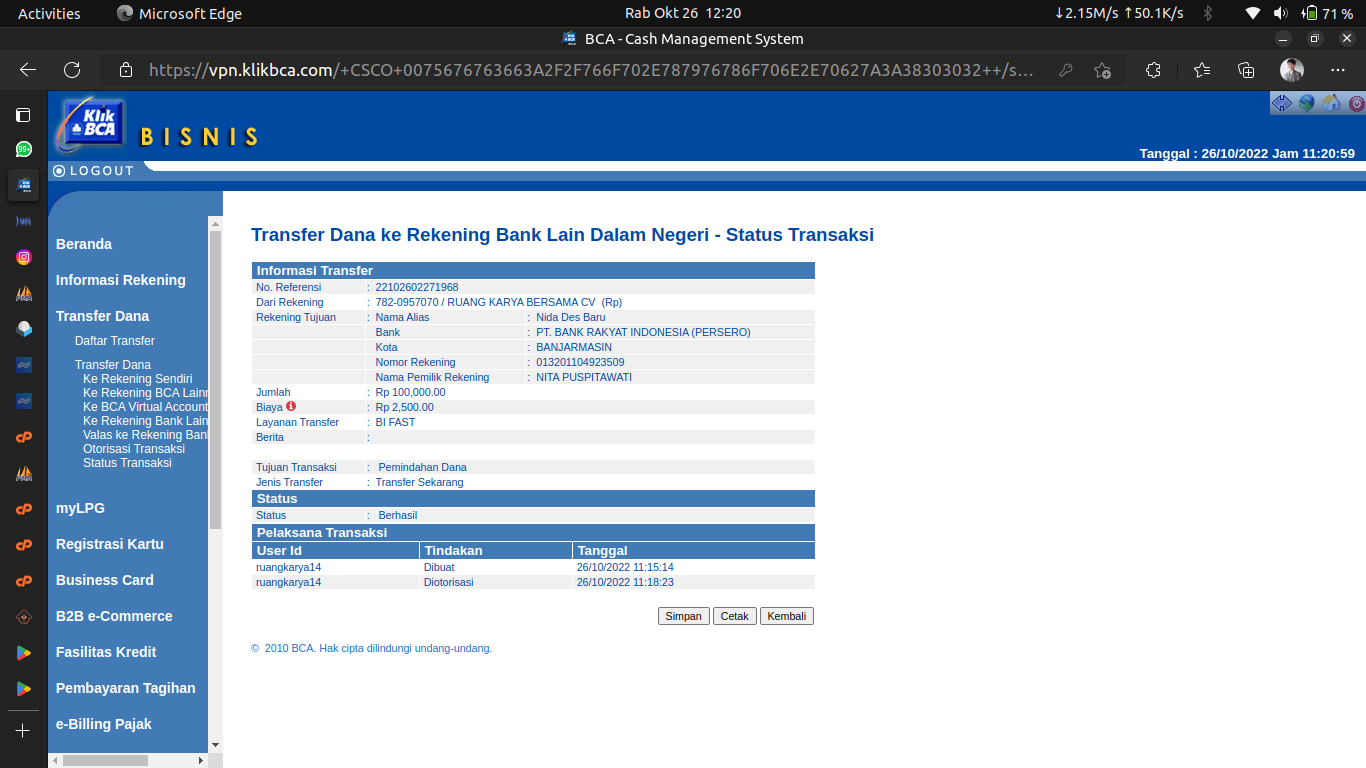The image size is (1366, 768).
Task: Open the Edge Collections icon
Action: pyautogui.click(x=1246, y=70)
